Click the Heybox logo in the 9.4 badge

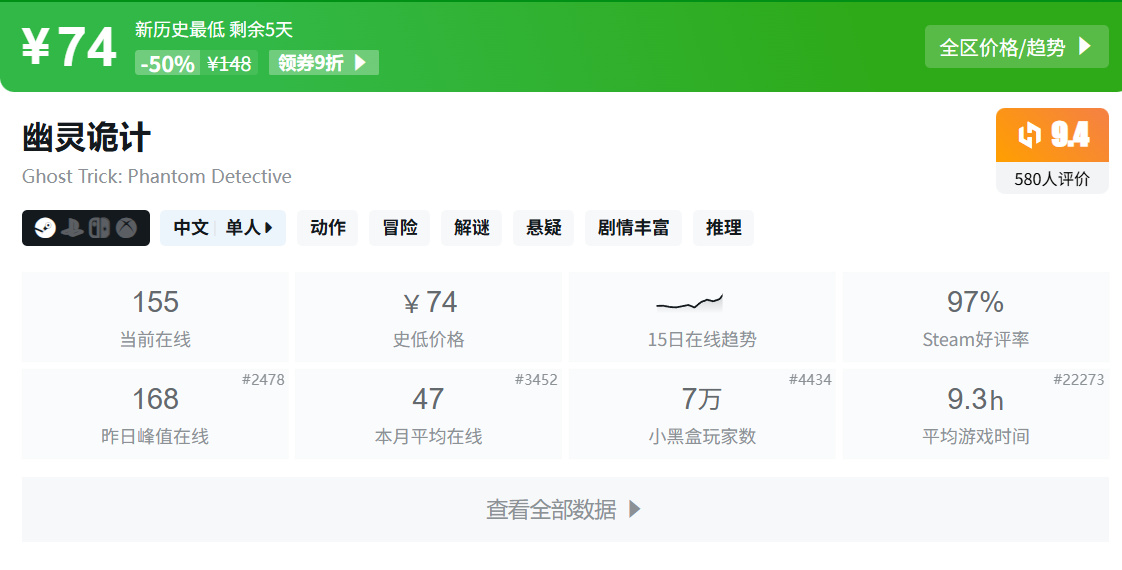[x=1029, y=135]
